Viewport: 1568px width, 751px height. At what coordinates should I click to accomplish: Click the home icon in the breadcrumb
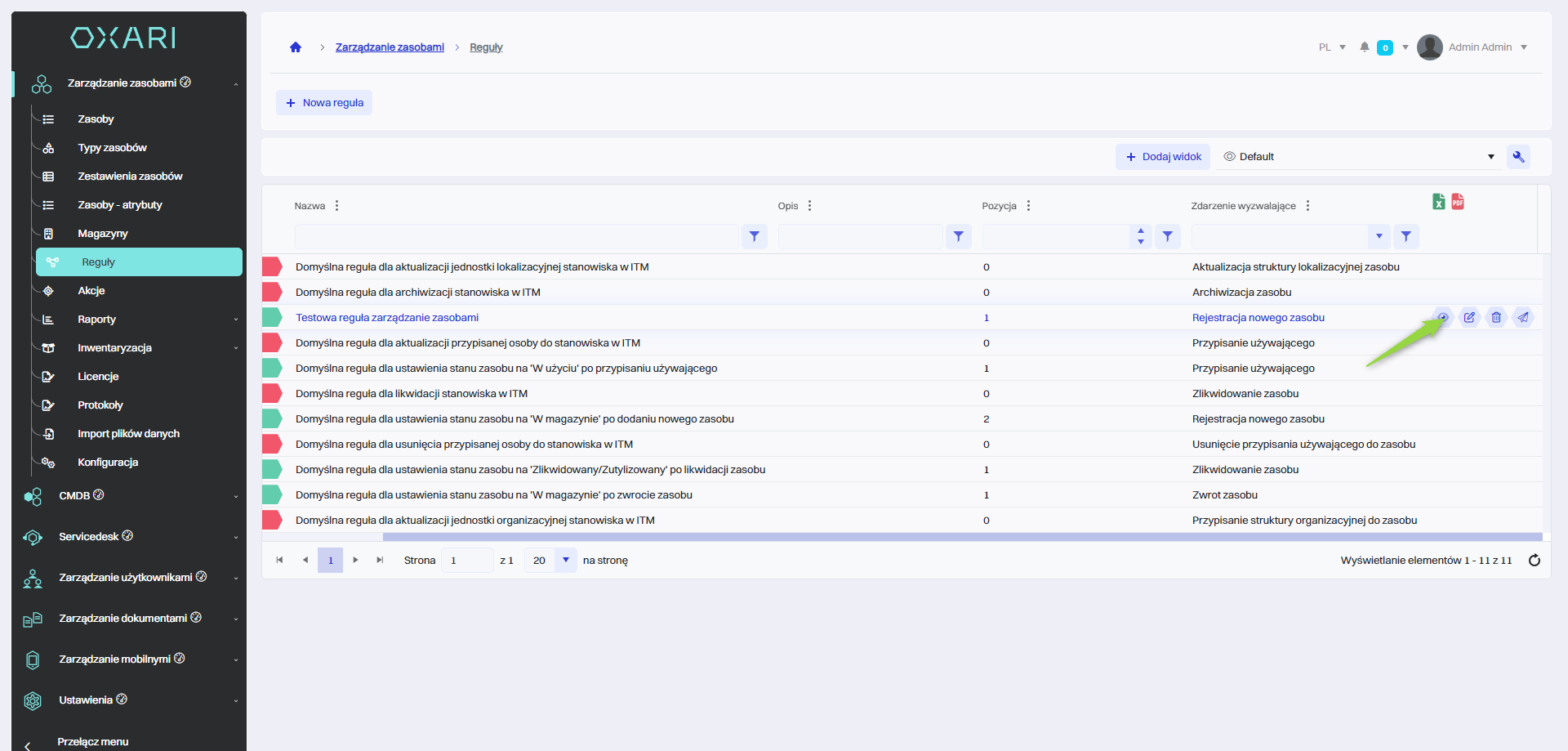click(x=296, y=47)
